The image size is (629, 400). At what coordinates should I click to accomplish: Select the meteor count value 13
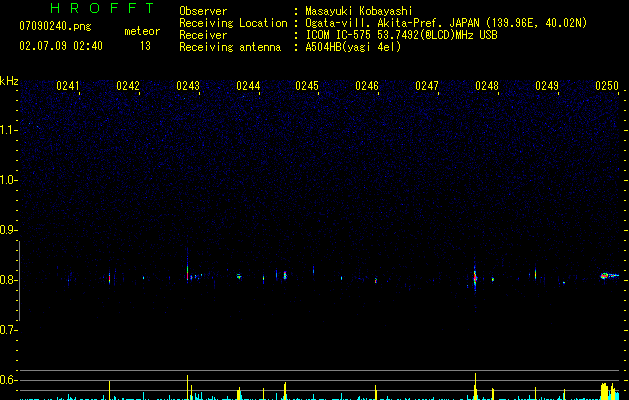click(145, 46)
